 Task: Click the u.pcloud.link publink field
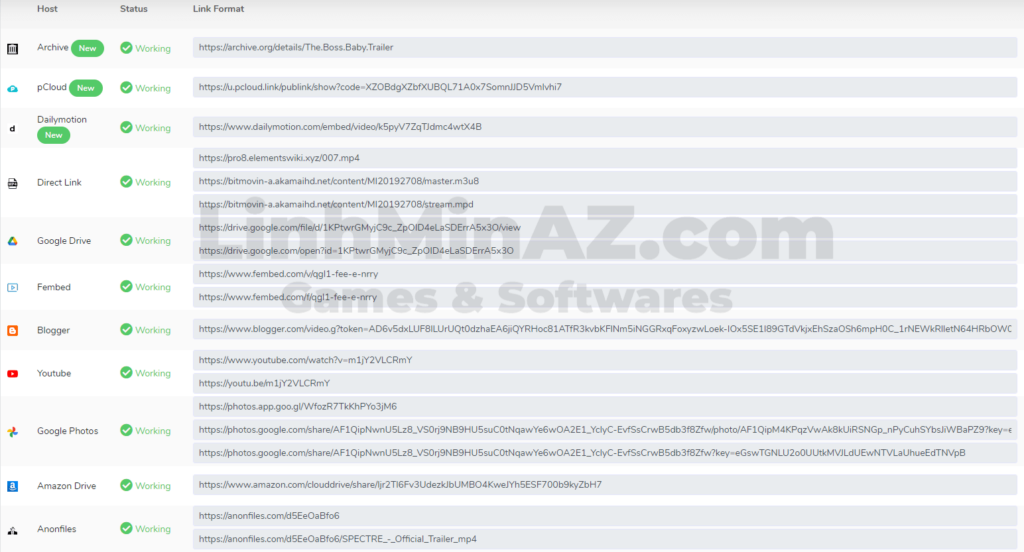pyautogui.click(x=605, y=87)
